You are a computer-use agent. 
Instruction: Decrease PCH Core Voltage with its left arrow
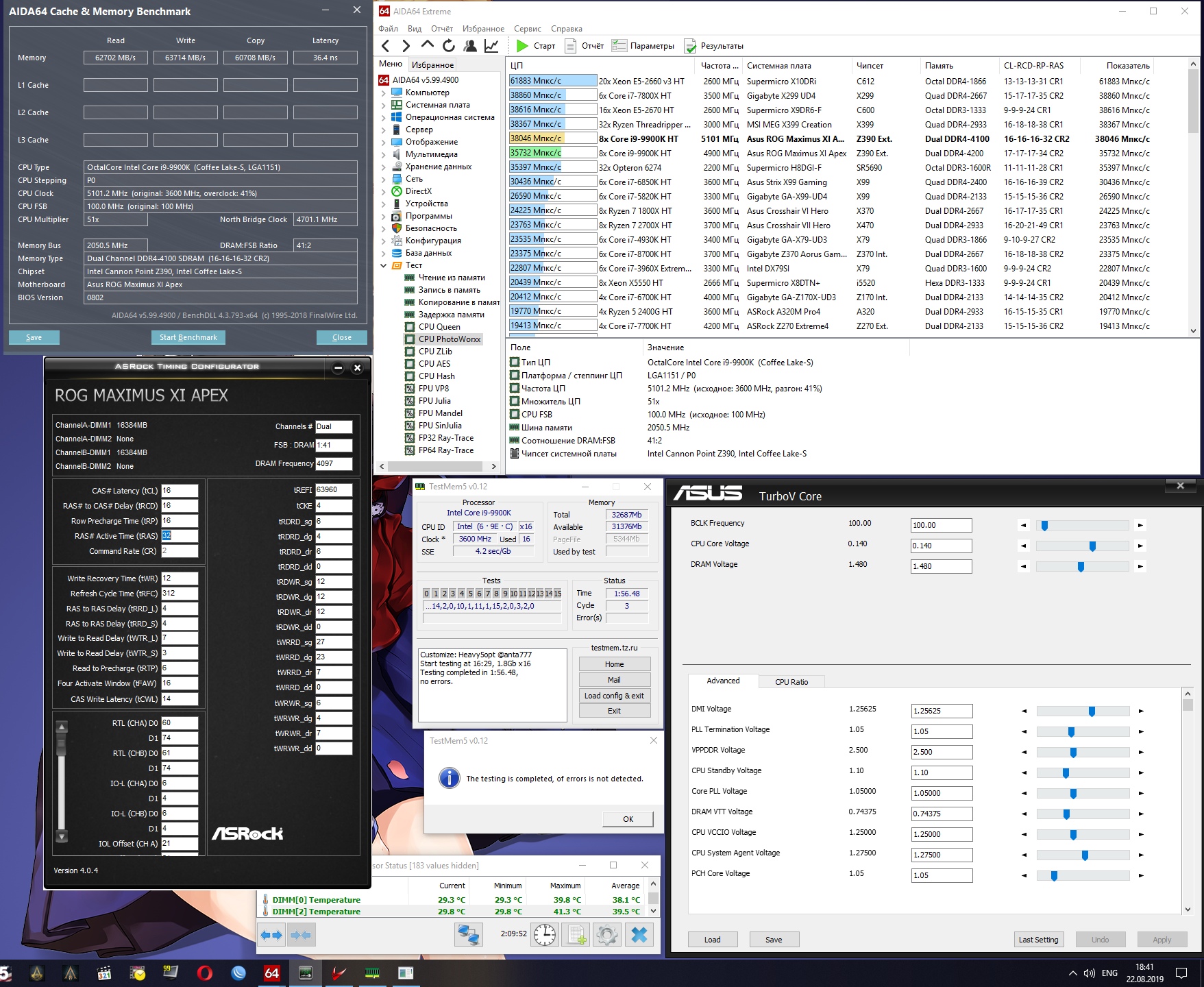point(1024,876)
